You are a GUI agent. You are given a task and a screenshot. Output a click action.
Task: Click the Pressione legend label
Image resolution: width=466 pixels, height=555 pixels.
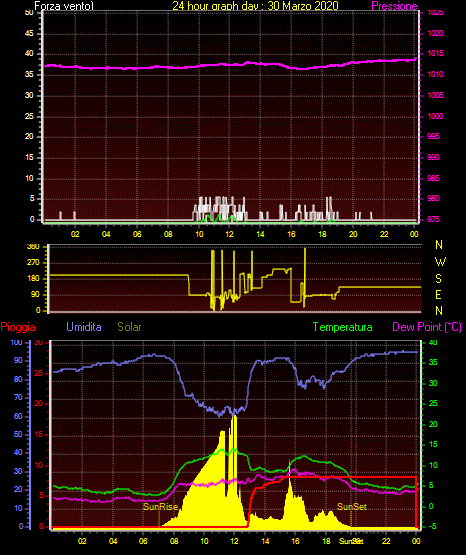pyautogui.click(x=394, y=6)
